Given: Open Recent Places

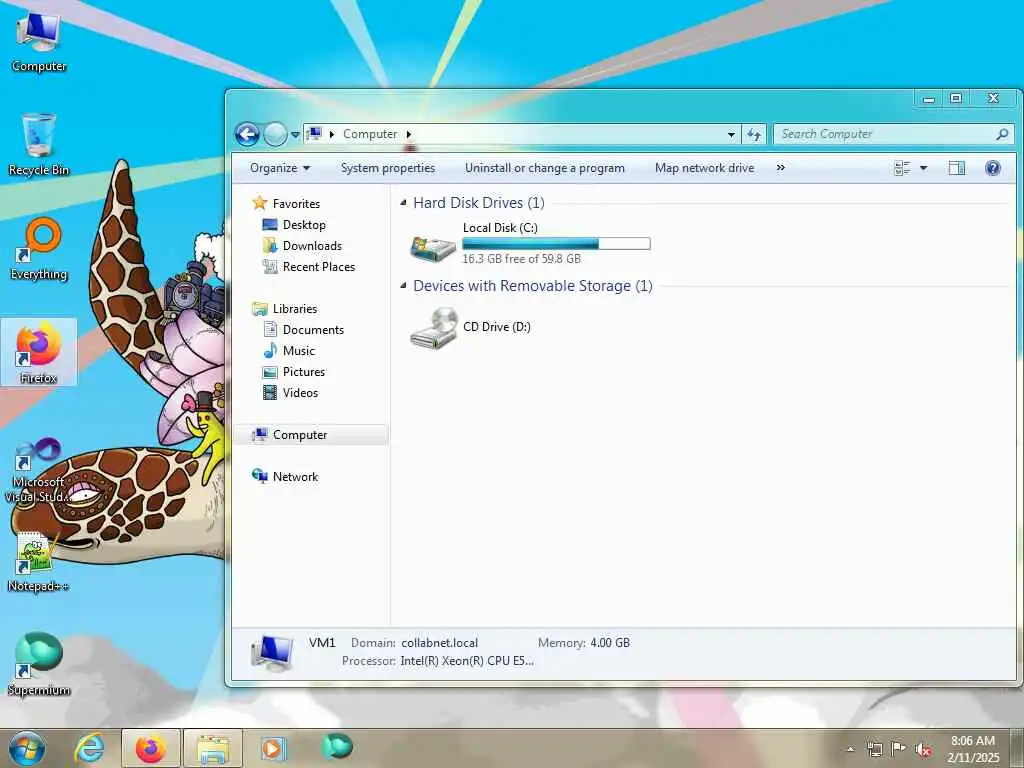Looking at the screenshot, I should point(319,266).
